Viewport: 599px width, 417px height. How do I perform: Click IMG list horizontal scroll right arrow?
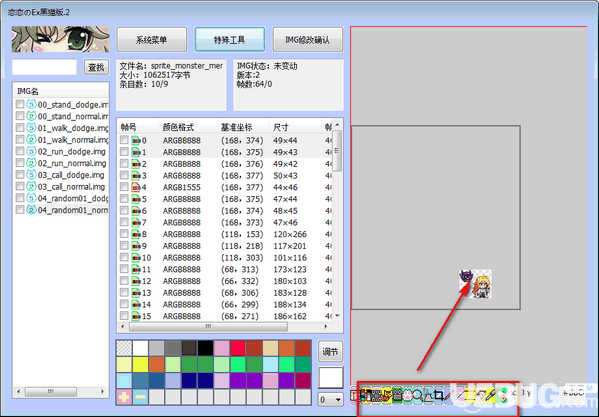[102, 391]
